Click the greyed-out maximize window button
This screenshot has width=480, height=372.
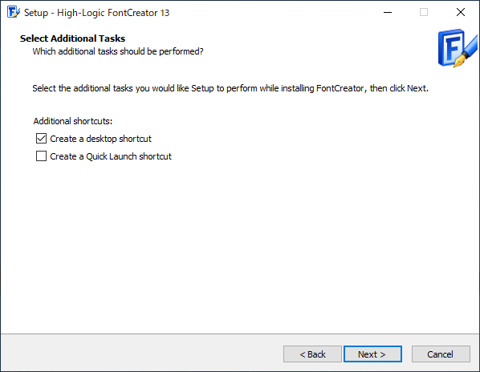click(x=424, y=12)
